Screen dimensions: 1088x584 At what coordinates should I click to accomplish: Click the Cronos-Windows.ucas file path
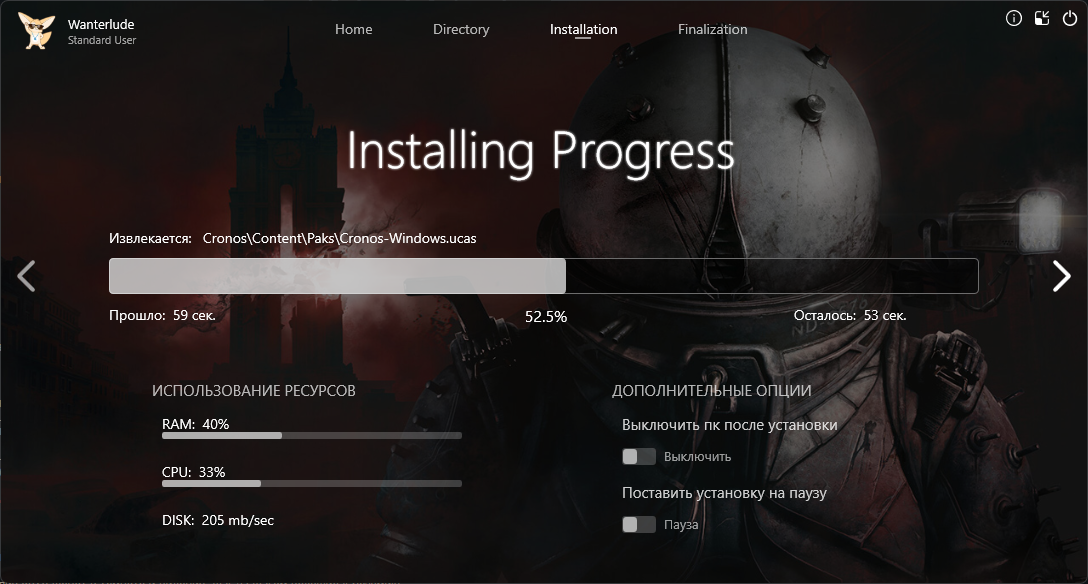click(x=339, y=238)
